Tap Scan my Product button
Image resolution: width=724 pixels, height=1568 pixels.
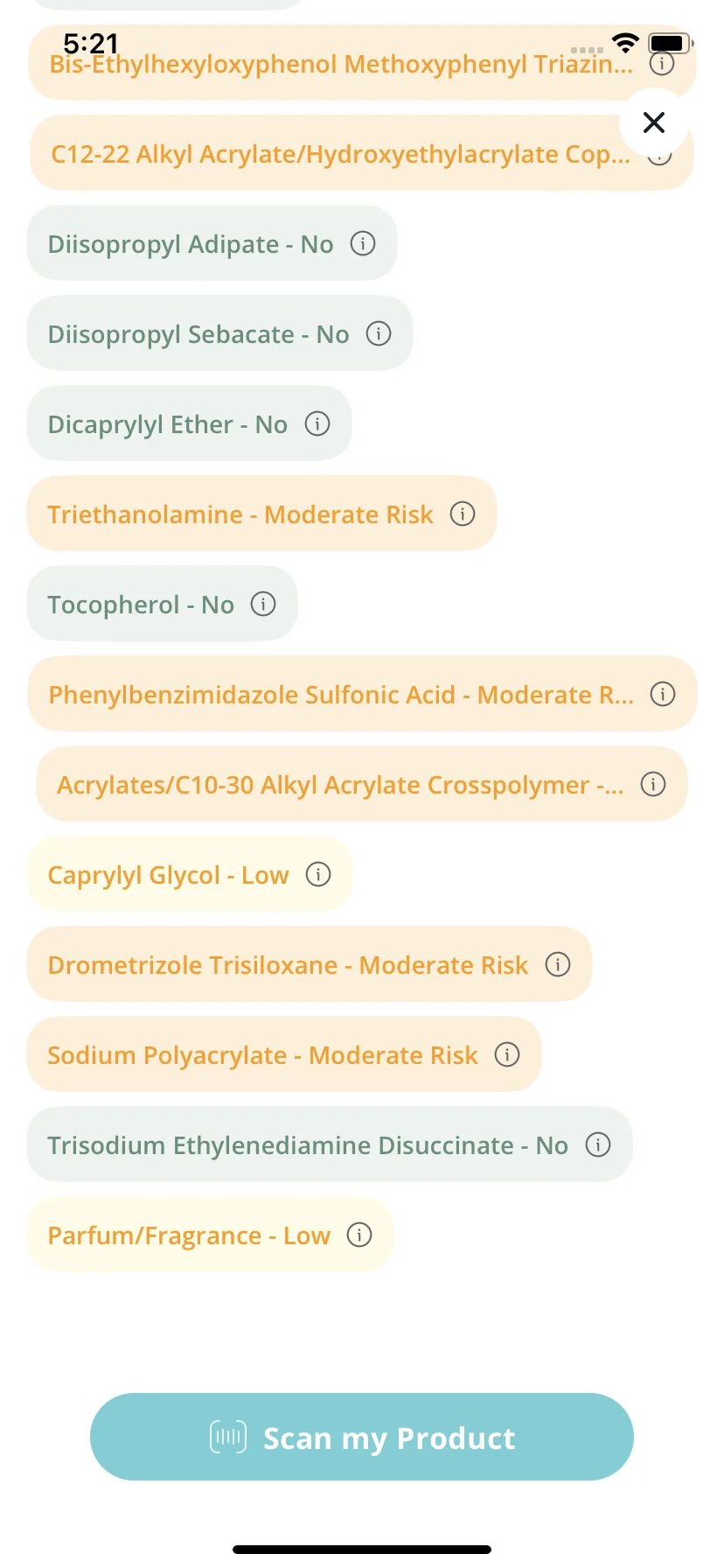pos(362,1437)
